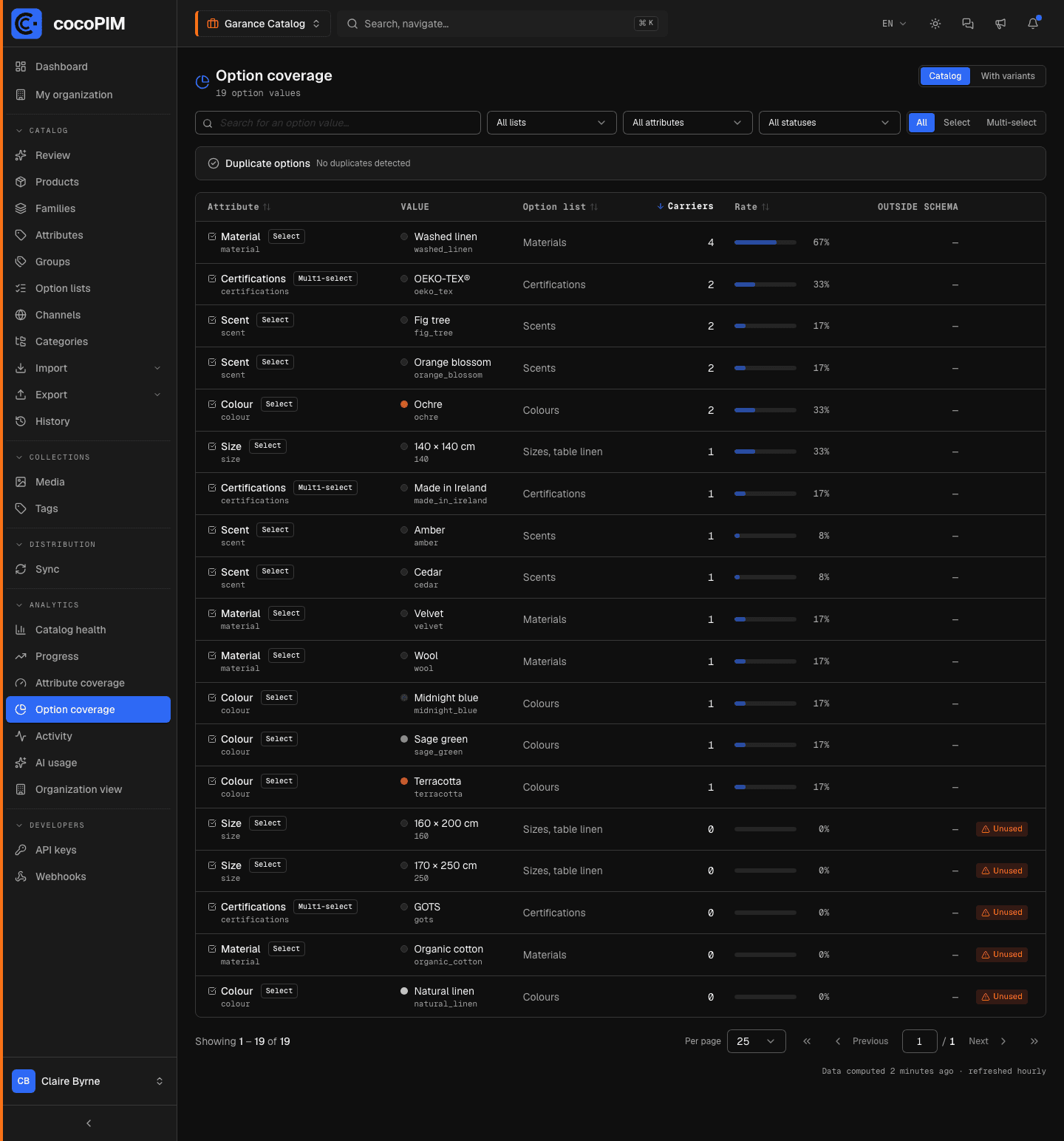Open Catalog health analytics
This screenshot has width=1064, height=1141.
pos(88,630)
